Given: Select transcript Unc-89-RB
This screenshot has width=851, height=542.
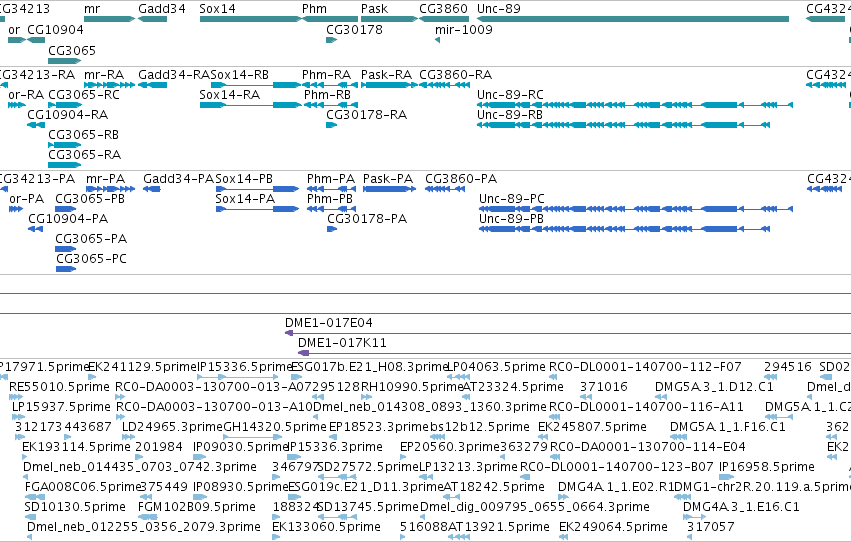Looking at the screenshot, I should (x=624, y=125).
